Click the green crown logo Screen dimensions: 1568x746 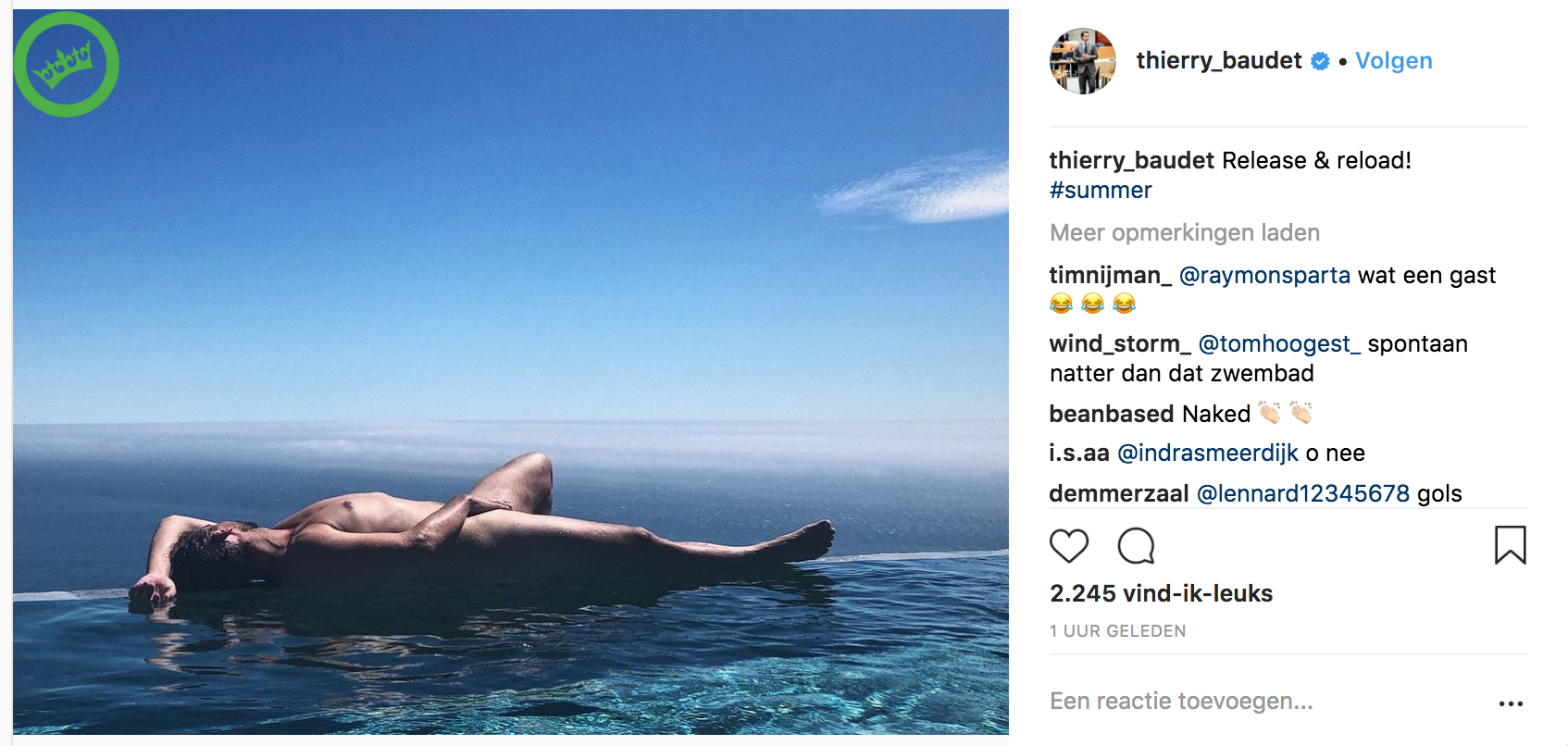point(66,64)
